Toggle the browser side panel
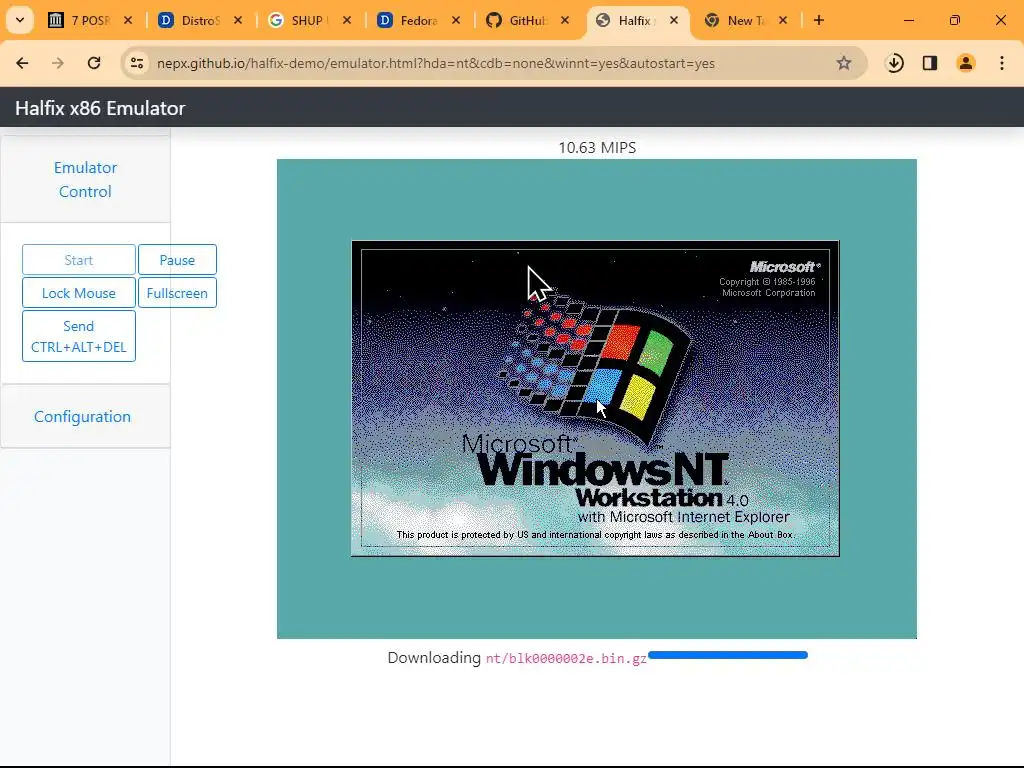 pyautogui.click(x=930, y=63)
